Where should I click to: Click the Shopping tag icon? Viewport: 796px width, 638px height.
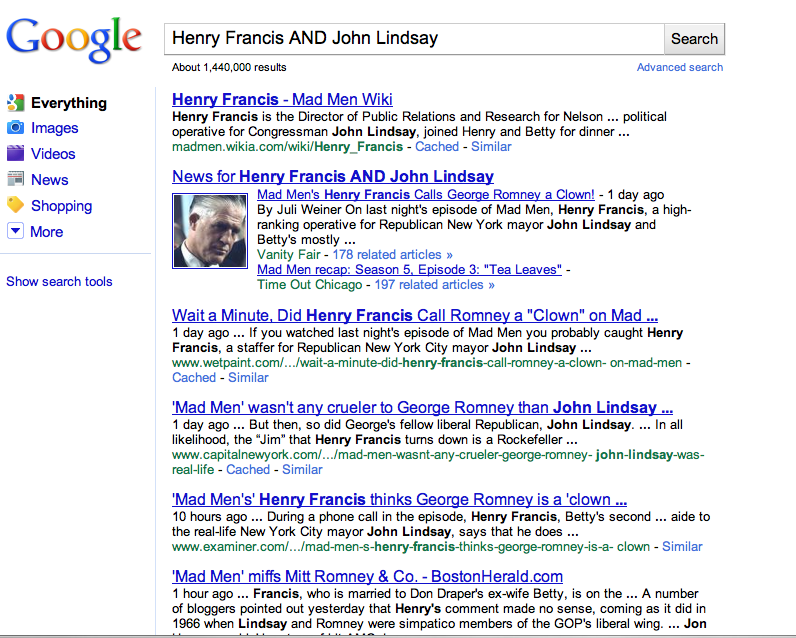(x=15, y=205)
